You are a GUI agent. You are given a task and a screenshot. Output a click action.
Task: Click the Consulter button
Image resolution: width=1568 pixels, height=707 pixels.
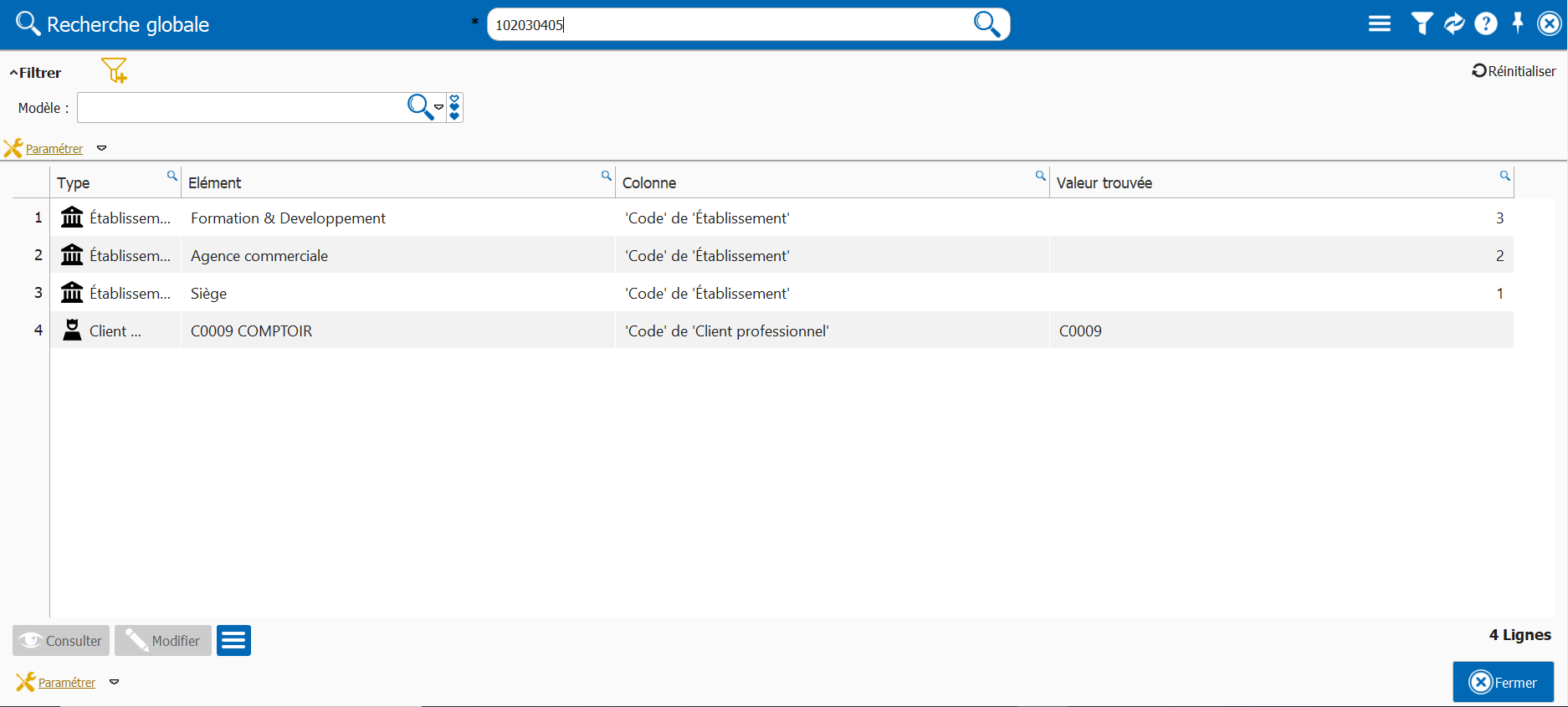(x=61, y=641)
